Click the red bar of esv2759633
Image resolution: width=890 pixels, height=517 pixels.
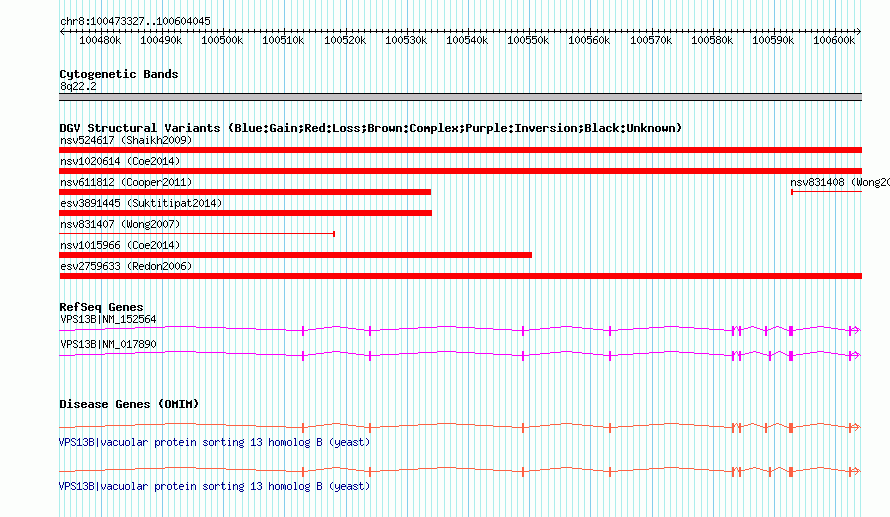pyautogui.click(x=460, y=276)
